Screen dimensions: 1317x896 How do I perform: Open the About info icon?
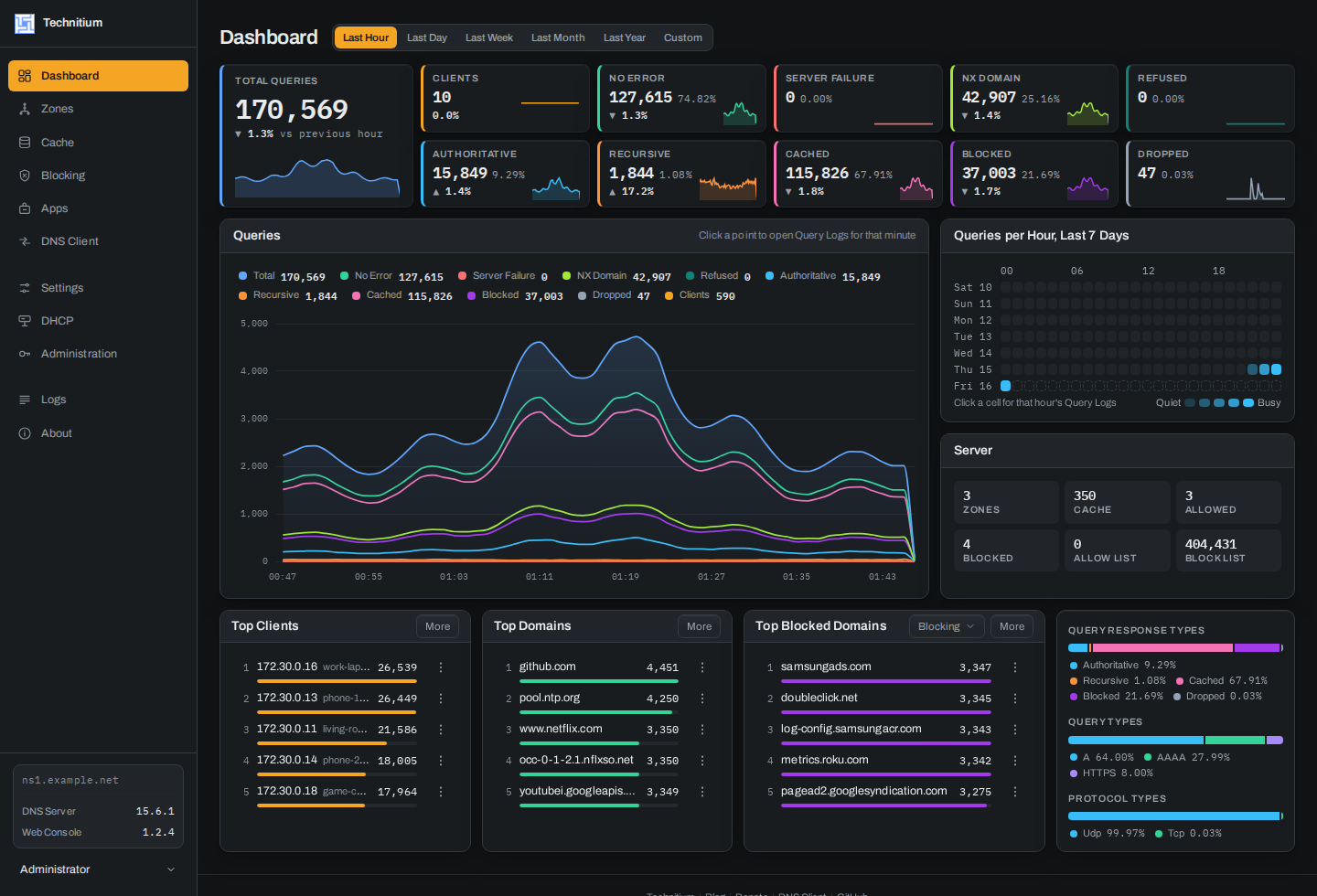pyautogui.click(x=25, y=433)
